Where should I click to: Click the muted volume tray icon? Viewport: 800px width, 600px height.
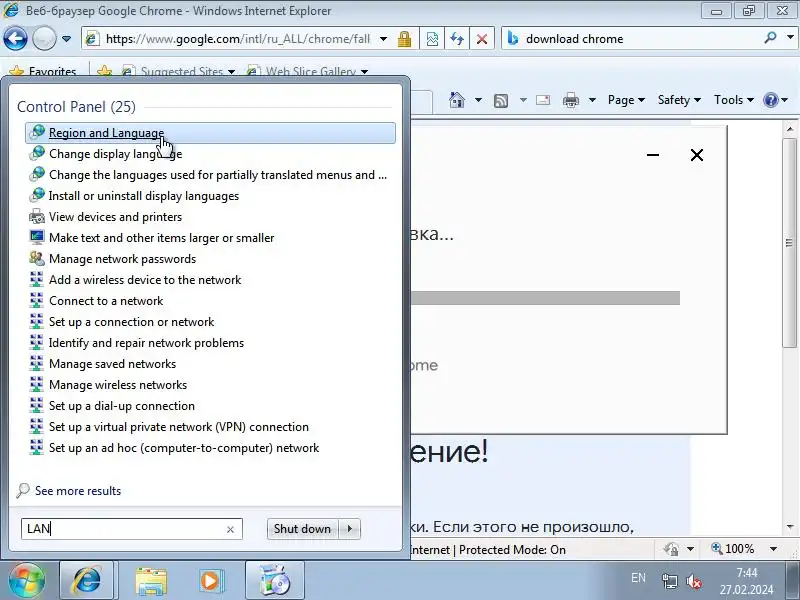pyautogui.click(x=694, y=581)
